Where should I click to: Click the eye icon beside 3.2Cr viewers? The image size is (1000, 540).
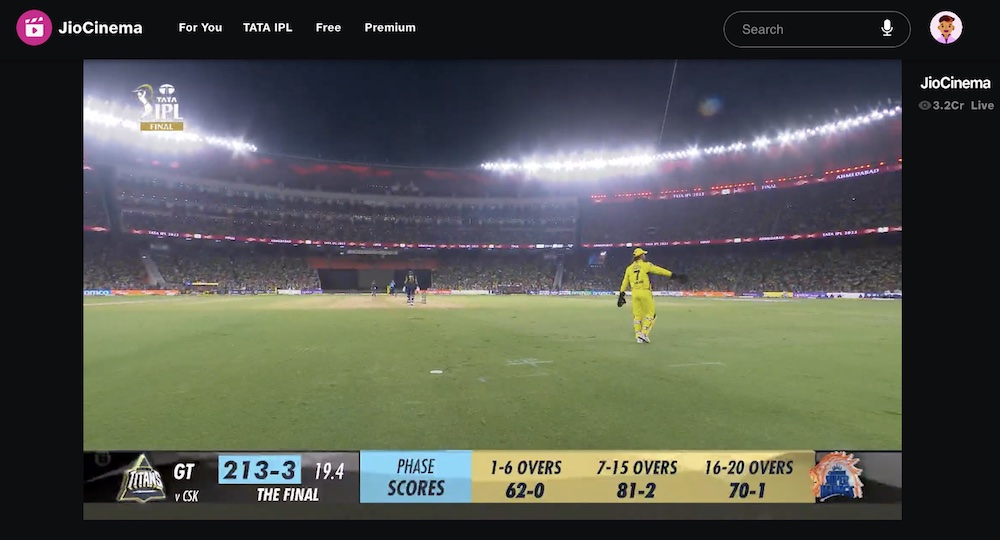pos(924,106)
